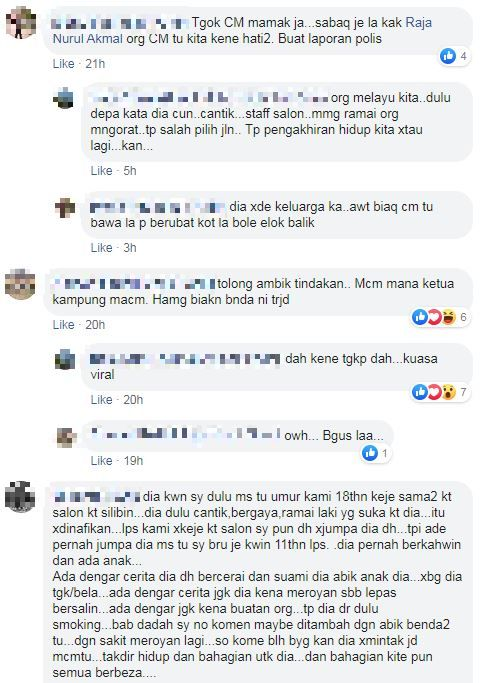This screenshot has width=490, height=683.
Task: Like the 'dah kene tgkp dah...kuasa viral' reply
Action: pyautogui.click(x=101, y=400)
